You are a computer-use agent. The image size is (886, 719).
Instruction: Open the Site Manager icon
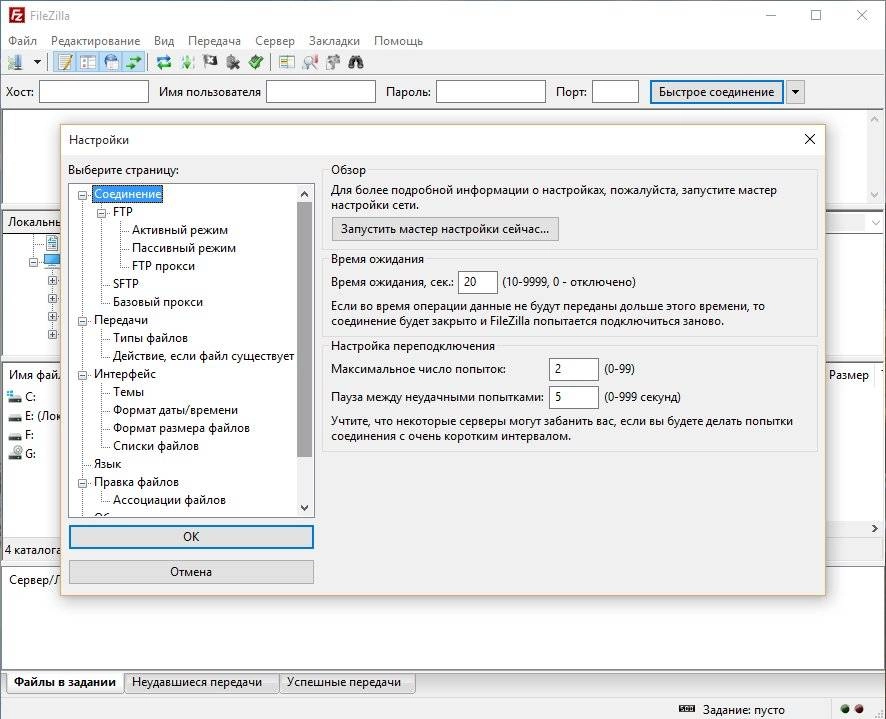coord(15,62)
